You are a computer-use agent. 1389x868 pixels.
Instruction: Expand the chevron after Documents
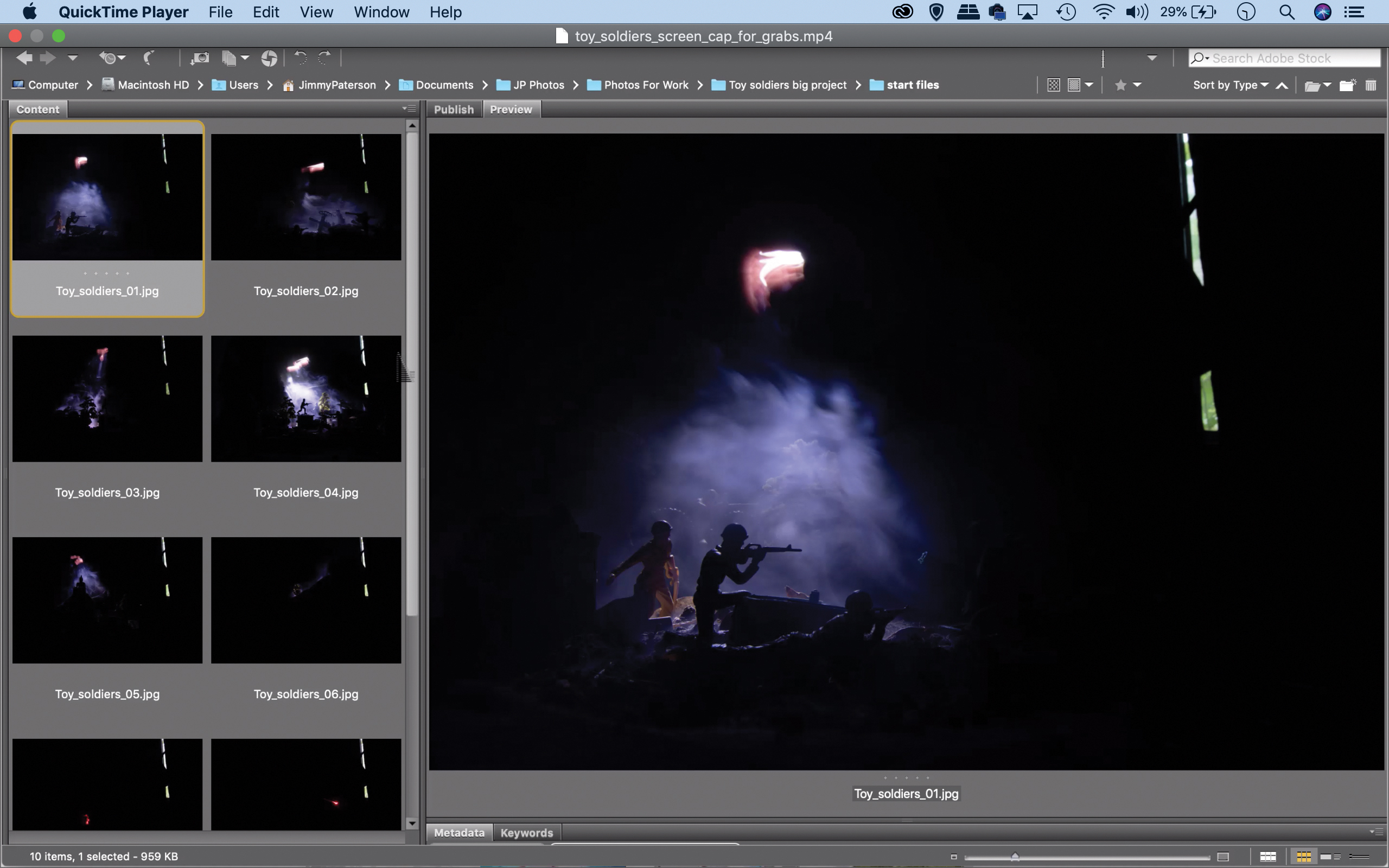(485, 85)
